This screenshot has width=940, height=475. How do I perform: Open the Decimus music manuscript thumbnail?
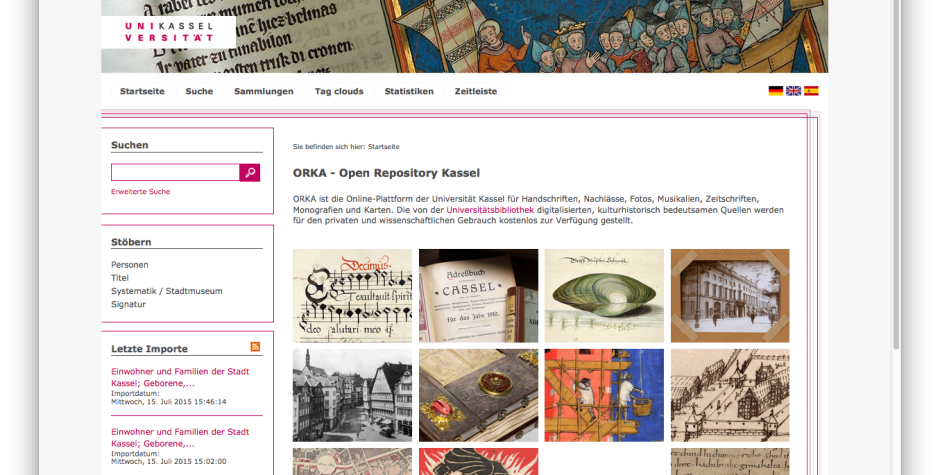click(352, 296)
